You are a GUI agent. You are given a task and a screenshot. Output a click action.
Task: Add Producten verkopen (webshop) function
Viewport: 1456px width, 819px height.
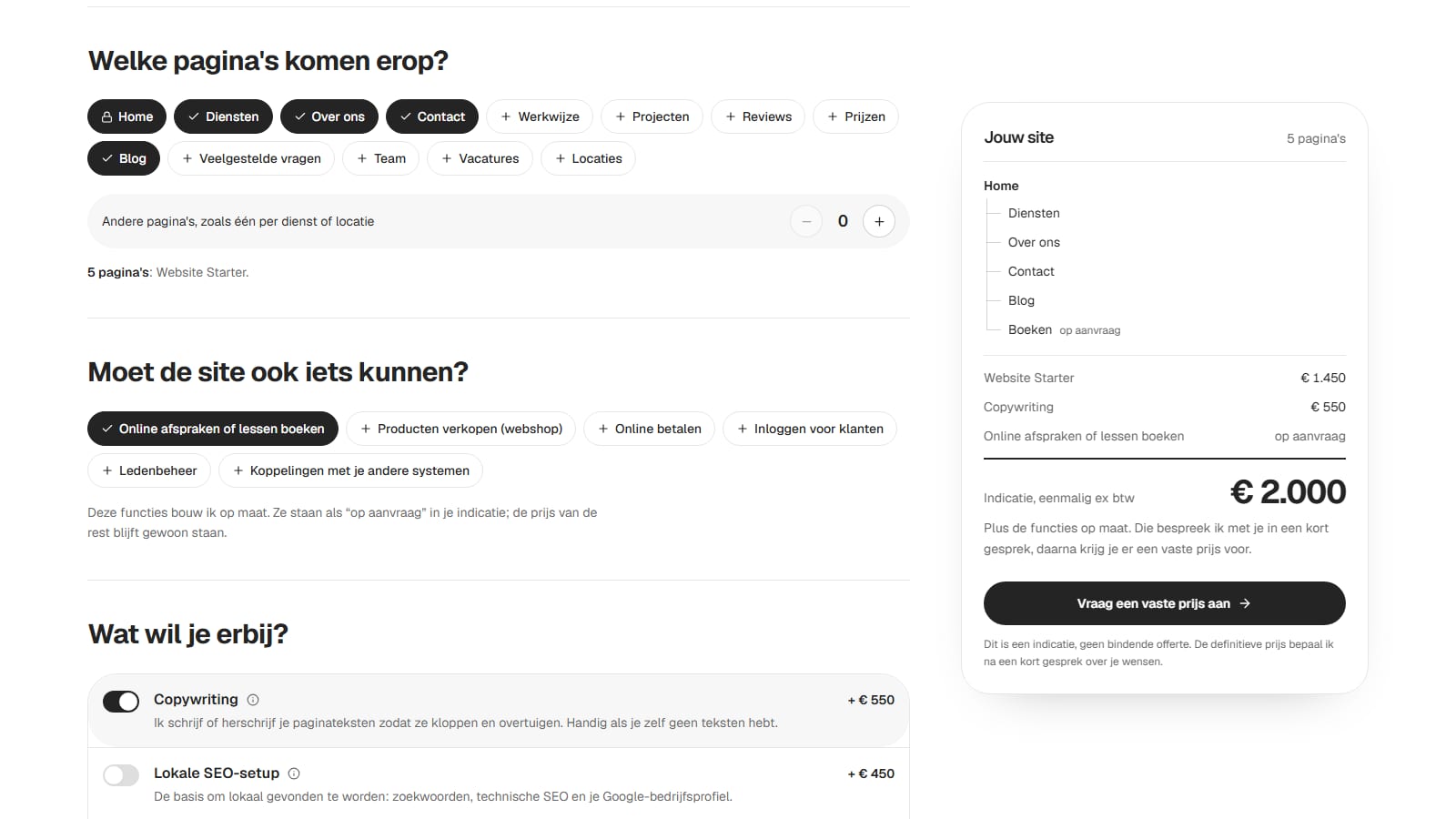click(x=460, y=429)
